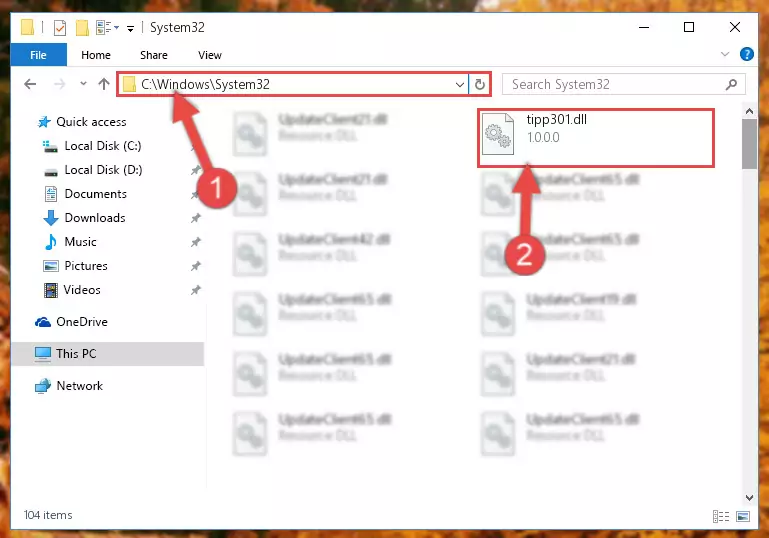
Task: Click the scroll down arrow of file list
Action: point(749,498)
